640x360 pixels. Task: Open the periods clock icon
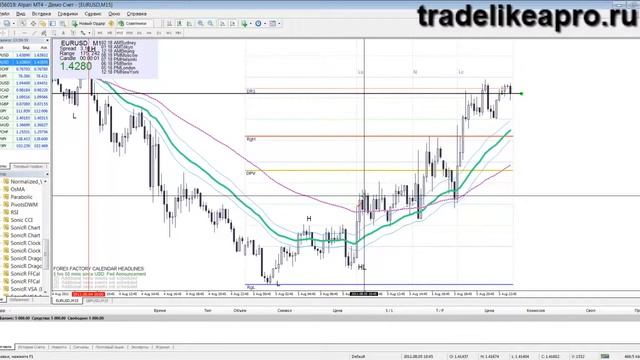pos(258,24)
